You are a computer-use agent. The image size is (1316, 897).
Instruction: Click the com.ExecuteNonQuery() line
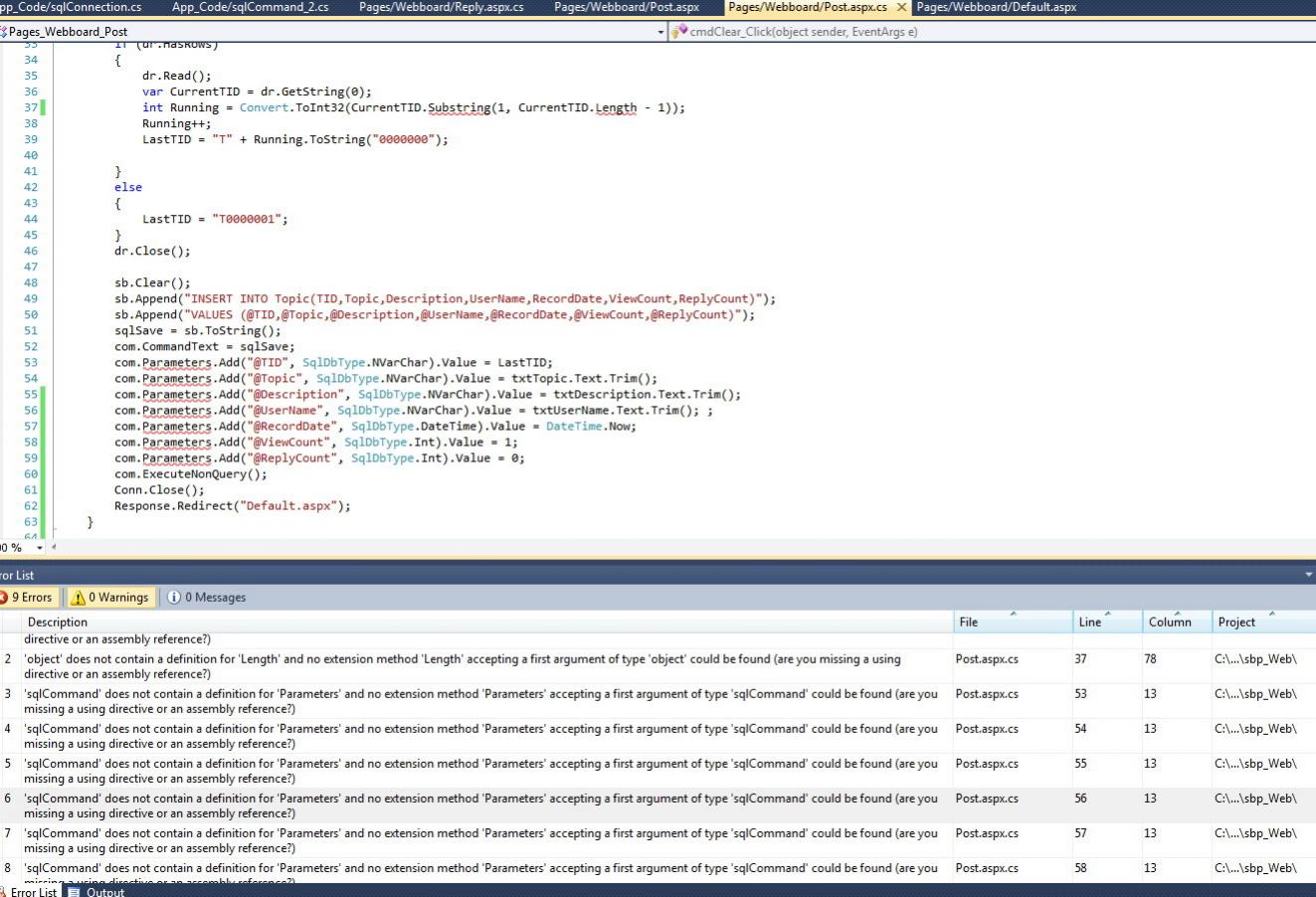190,474
